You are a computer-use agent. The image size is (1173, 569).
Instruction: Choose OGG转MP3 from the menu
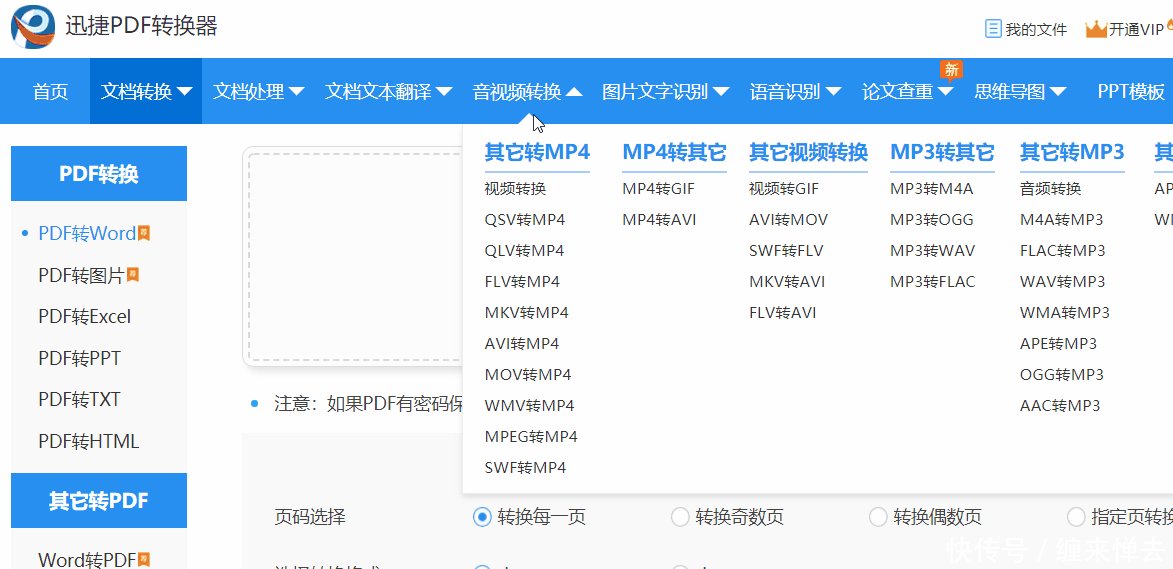pos(1062,375)
